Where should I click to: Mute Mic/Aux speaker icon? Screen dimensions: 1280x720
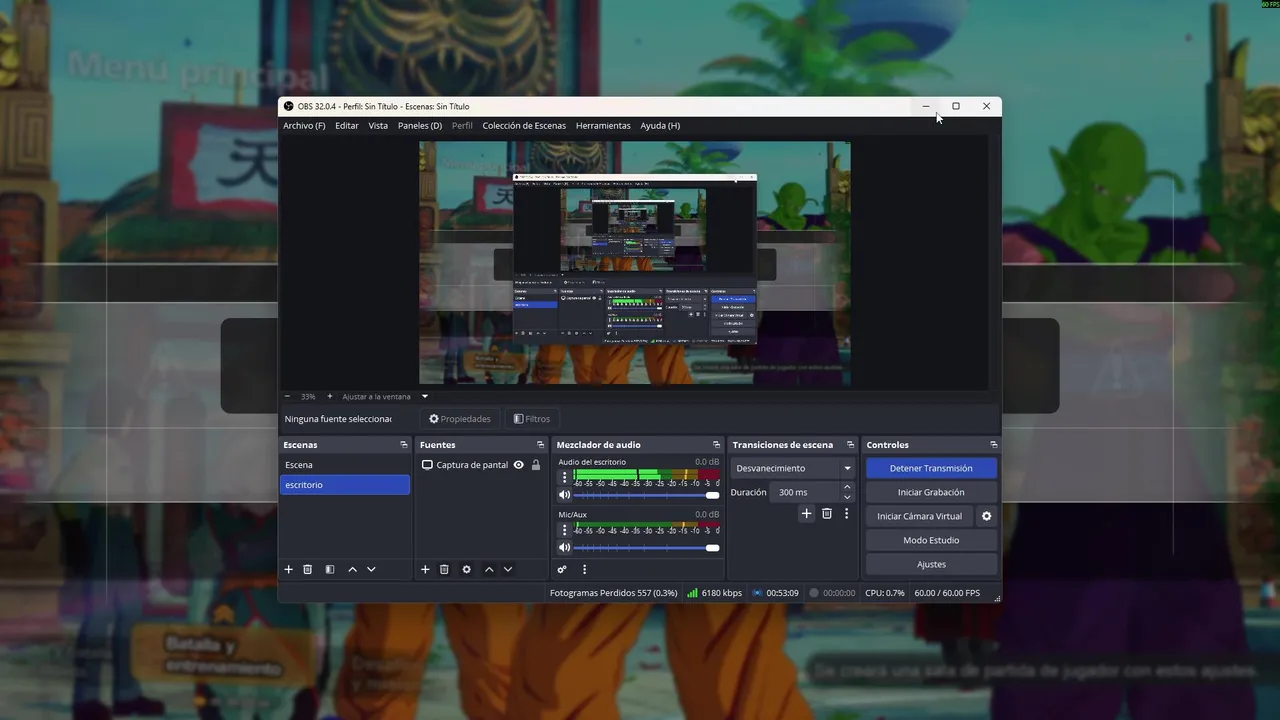[564, 548]
